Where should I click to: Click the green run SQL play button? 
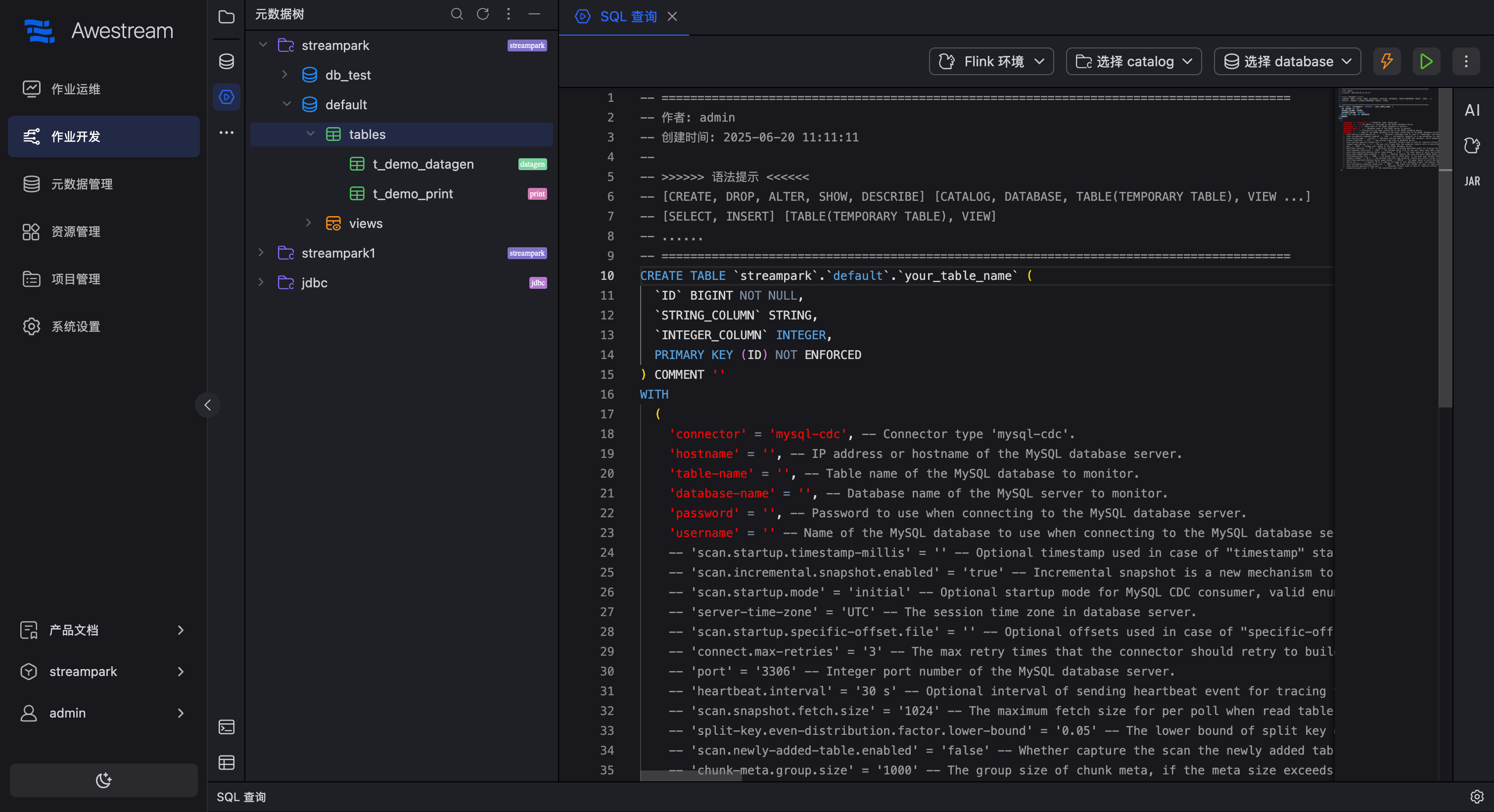click(1426, 61)
